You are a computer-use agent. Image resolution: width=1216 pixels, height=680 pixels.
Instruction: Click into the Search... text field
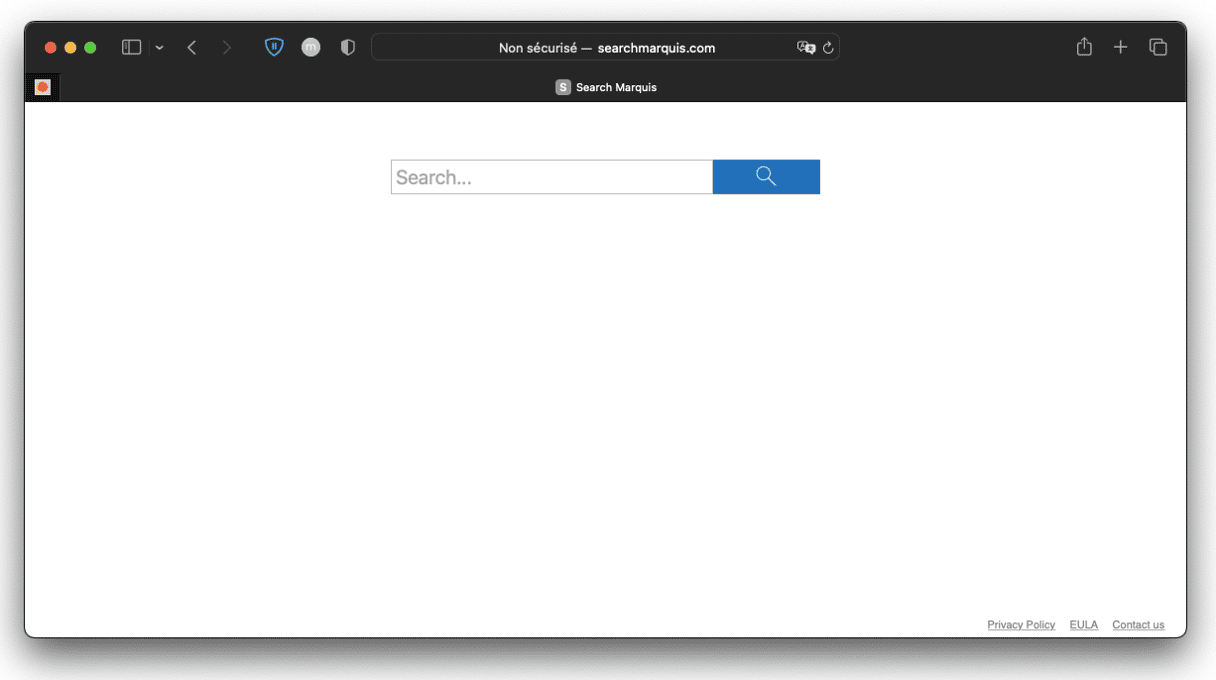click(x=551, y=177)
